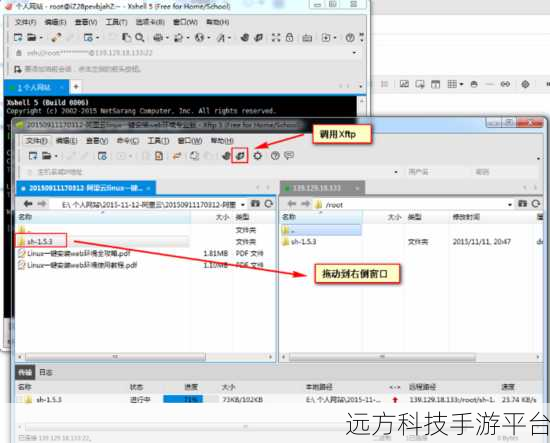Switch to 日志 log tab
550x443 pixels.
45,372
